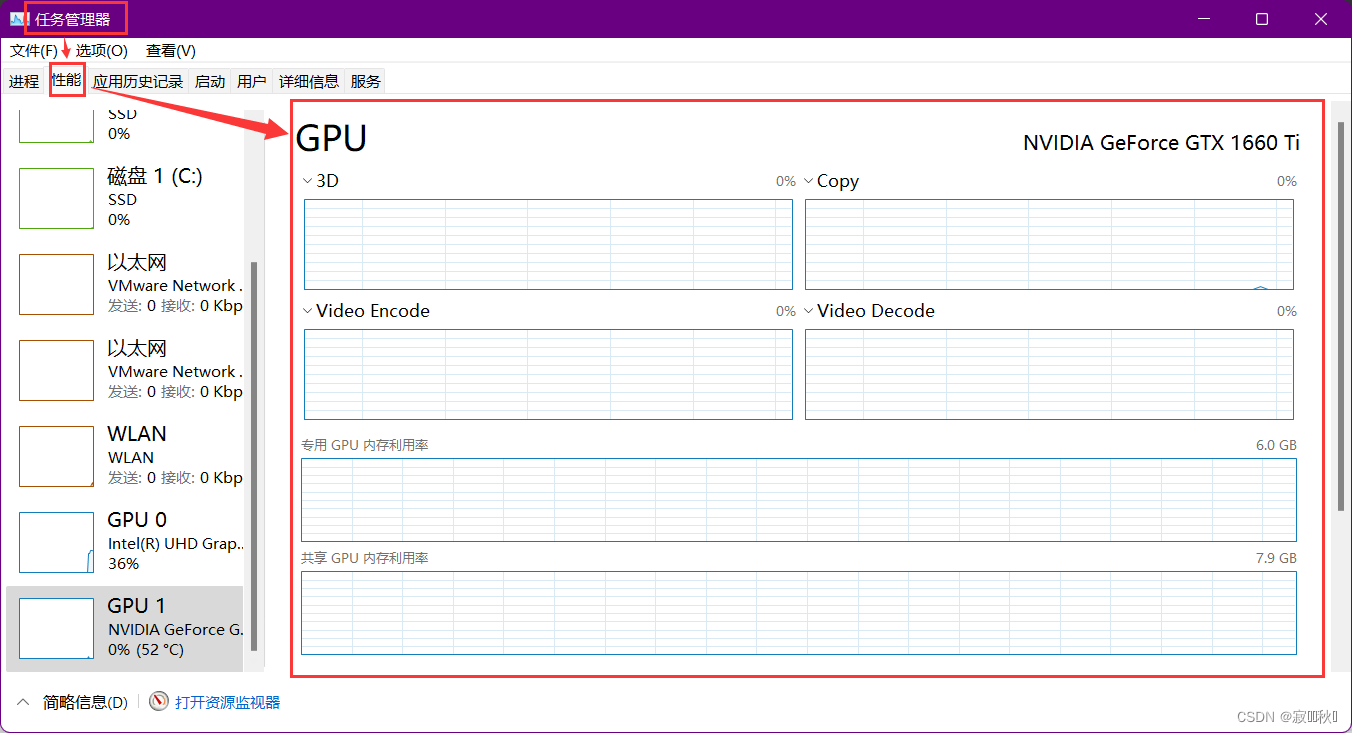Click the 36% usage under GPU 0
Viewport: 1352px width, 733px height.
[x=123, y=564]
